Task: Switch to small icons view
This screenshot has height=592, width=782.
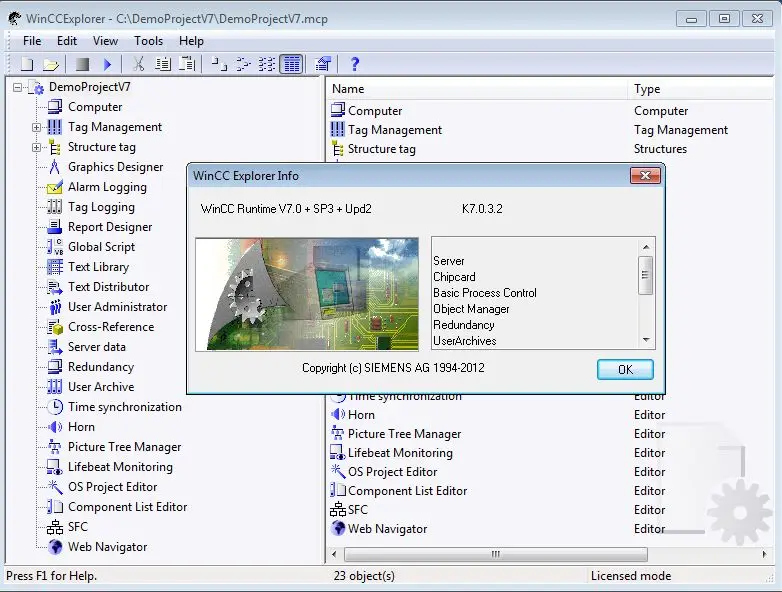Action: click(243, 64)
